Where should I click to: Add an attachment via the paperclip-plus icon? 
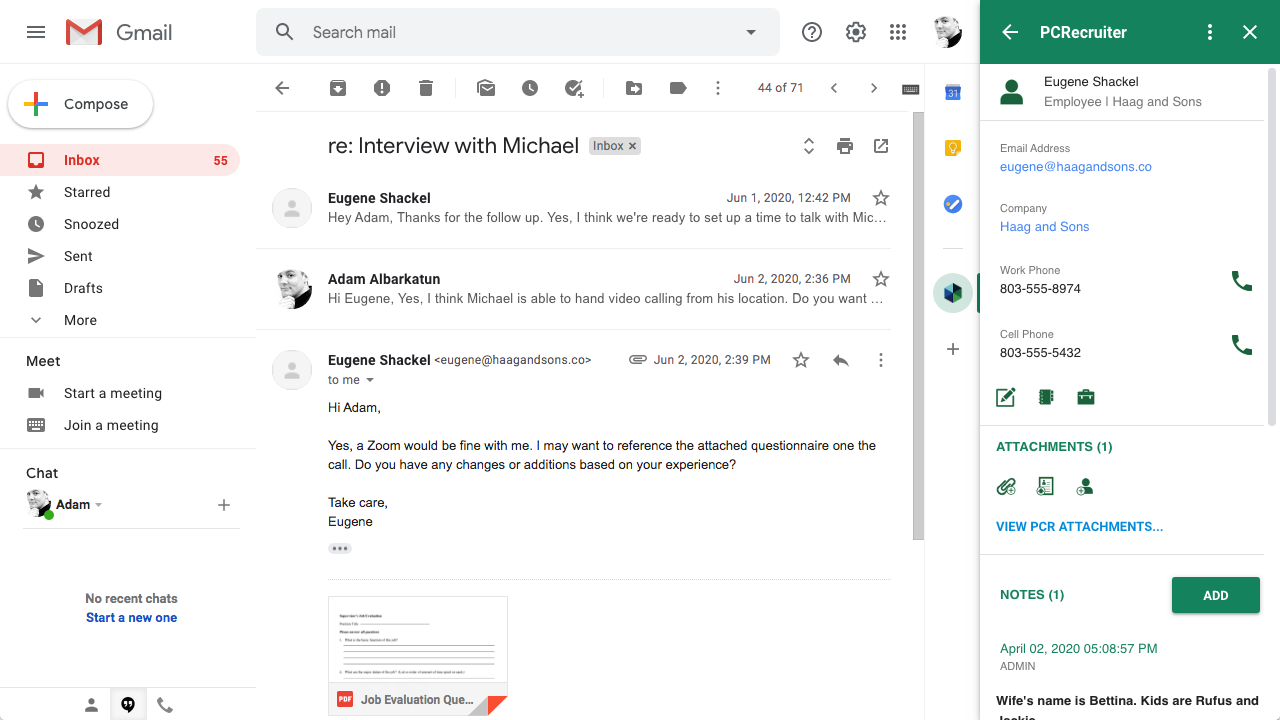(1006, 486)
